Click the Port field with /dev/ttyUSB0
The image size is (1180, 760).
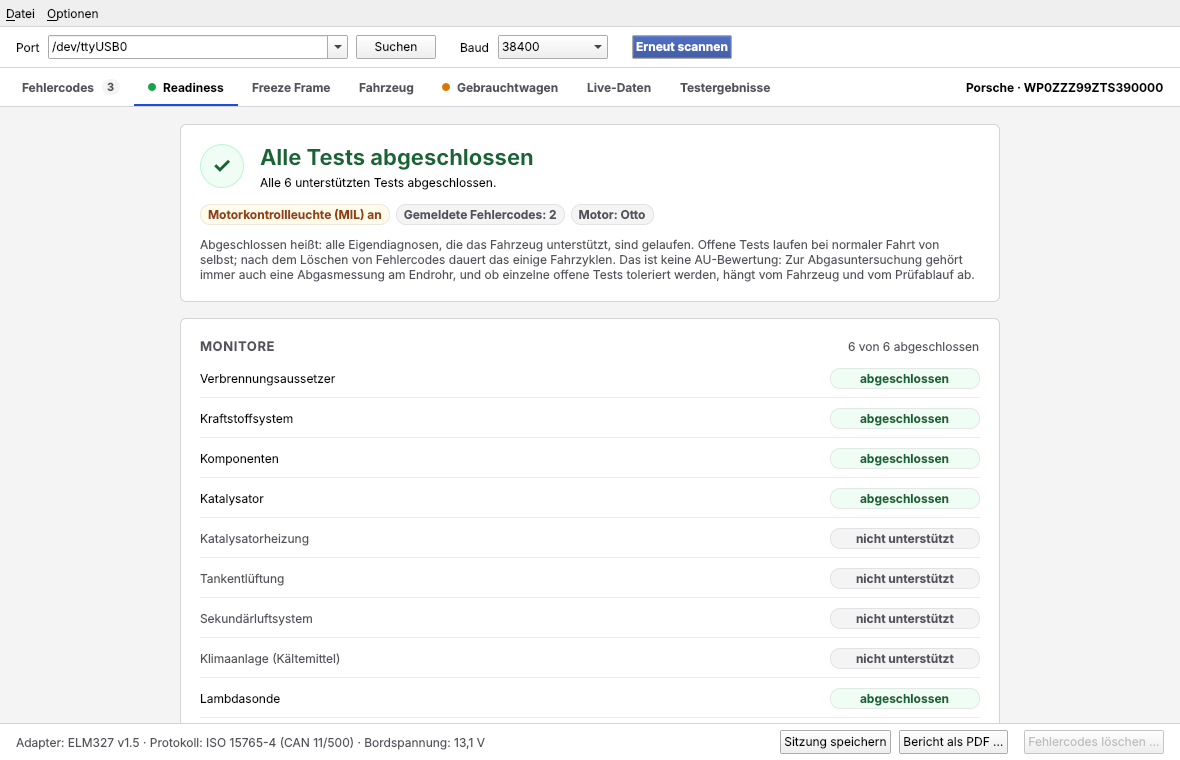187,47
